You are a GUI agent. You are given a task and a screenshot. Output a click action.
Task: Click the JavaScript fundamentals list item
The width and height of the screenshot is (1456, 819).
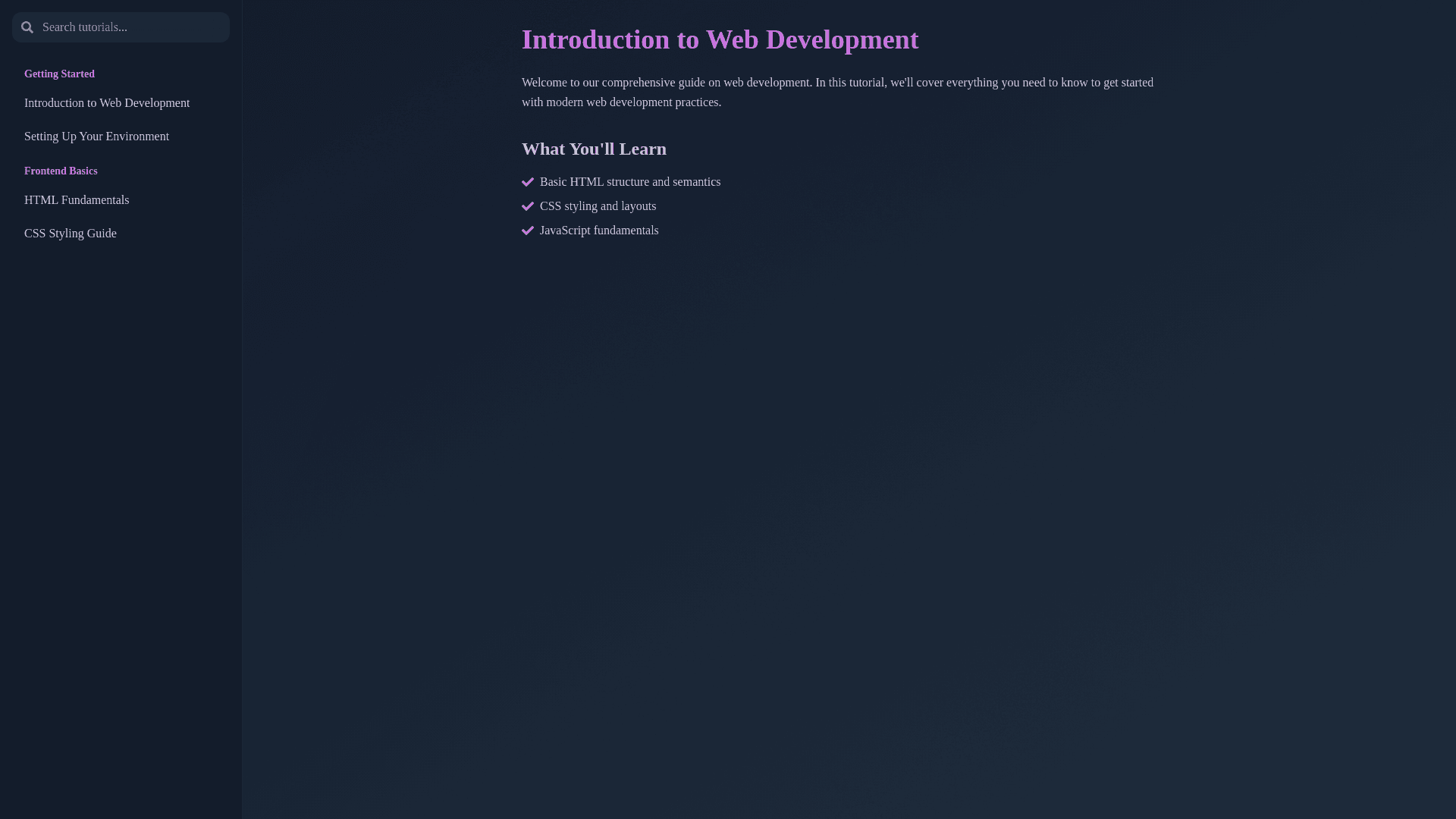(599, 231)
